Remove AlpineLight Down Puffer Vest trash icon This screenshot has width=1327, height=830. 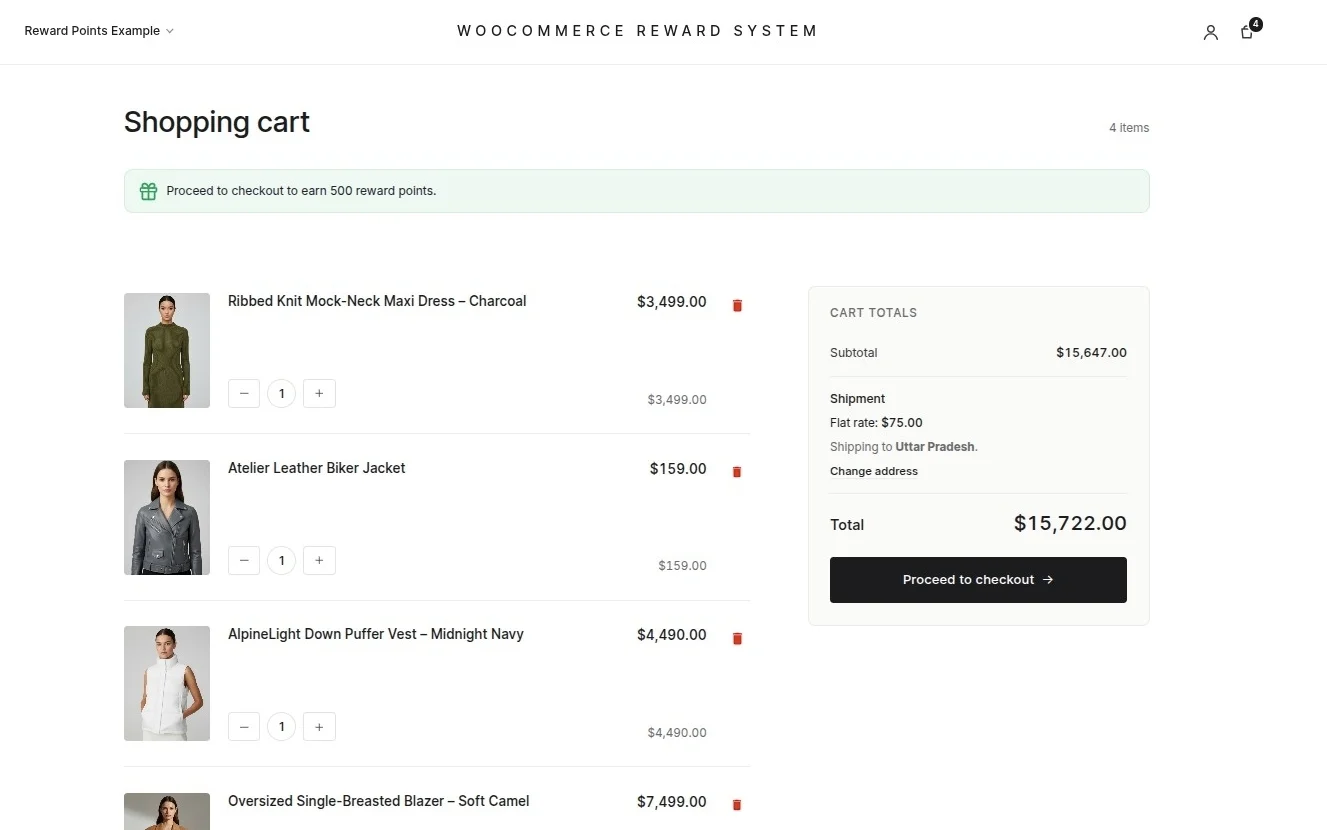(x=737, y=638)
